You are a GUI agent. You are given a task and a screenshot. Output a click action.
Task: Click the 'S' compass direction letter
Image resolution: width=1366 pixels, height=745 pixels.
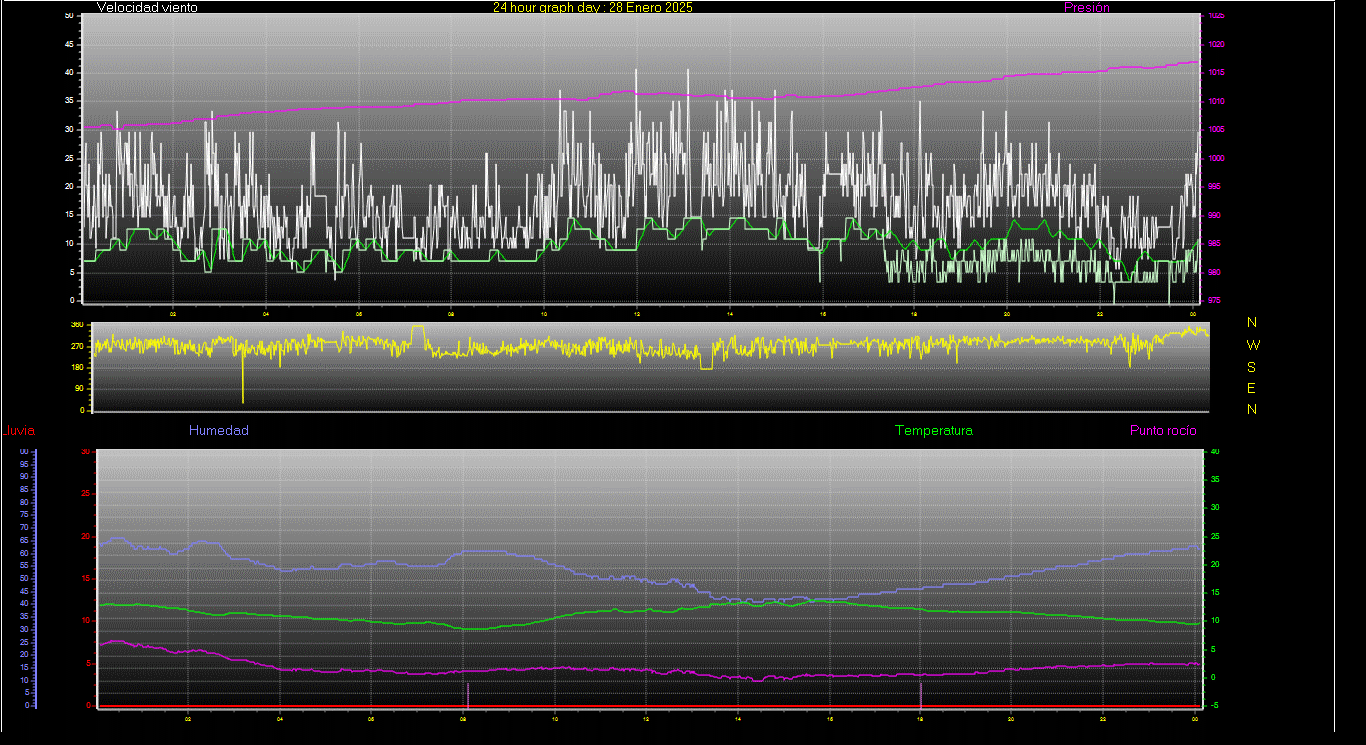[x=1252, y=366]
